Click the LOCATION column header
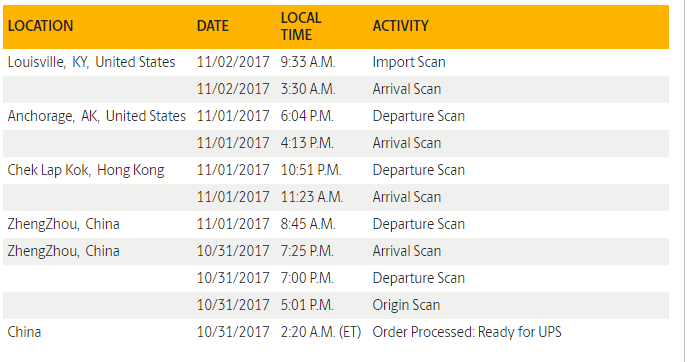Viewport: 687px width, 362px height. point(40,26)
